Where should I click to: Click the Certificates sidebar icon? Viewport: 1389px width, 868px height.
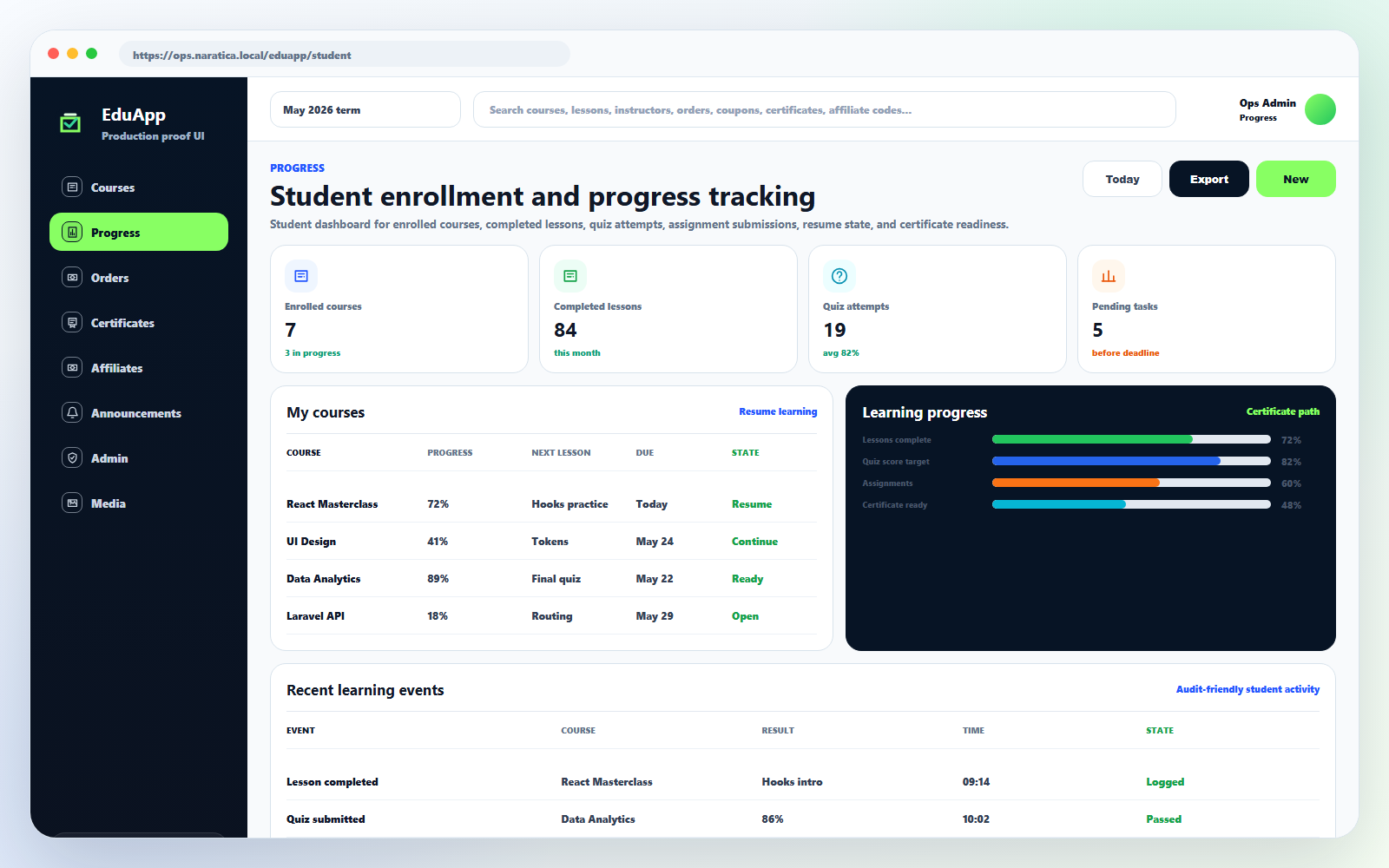[72, 322]
